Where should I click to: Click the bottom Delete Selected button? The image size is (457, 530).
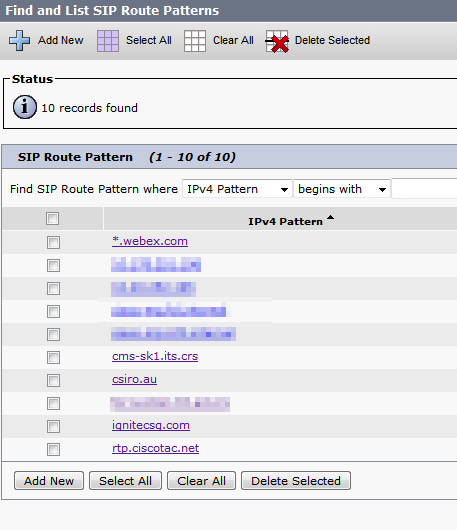[296, 481]
